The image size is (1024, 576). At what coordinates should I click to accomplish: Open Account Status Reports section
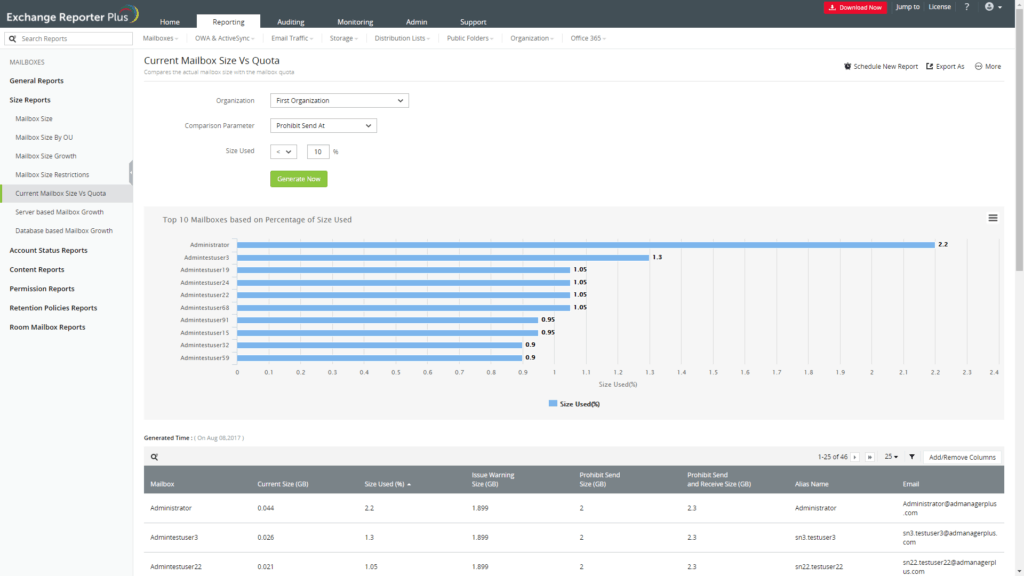click(x=48, y=250)
